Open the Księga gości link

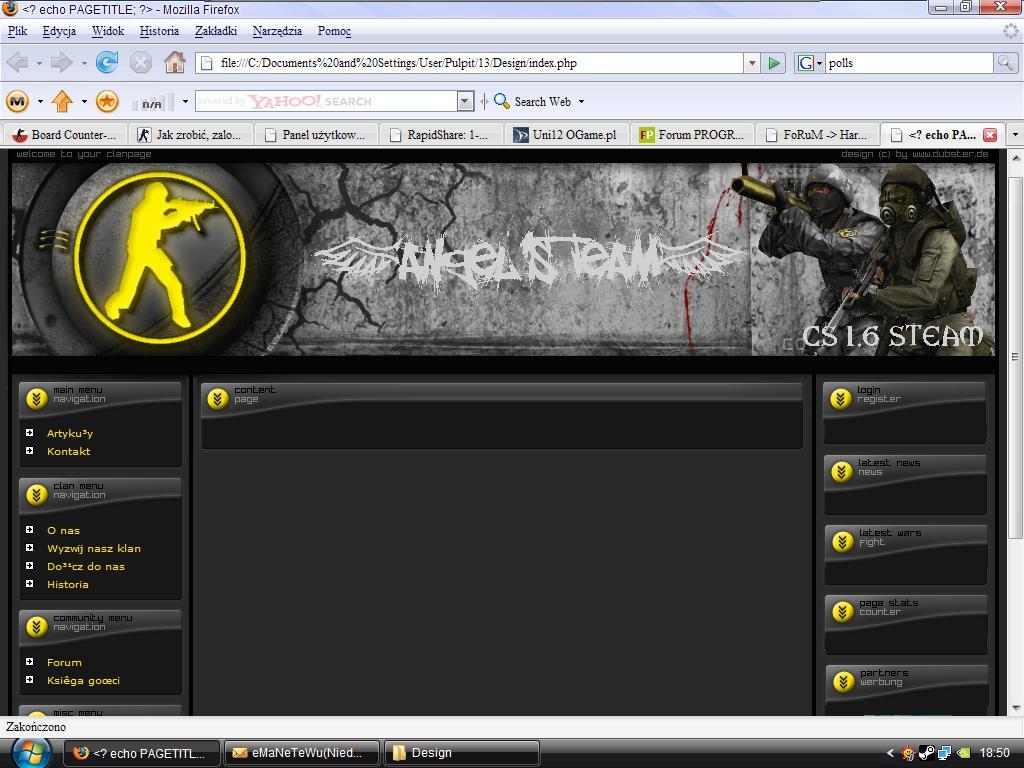(84, 680)
